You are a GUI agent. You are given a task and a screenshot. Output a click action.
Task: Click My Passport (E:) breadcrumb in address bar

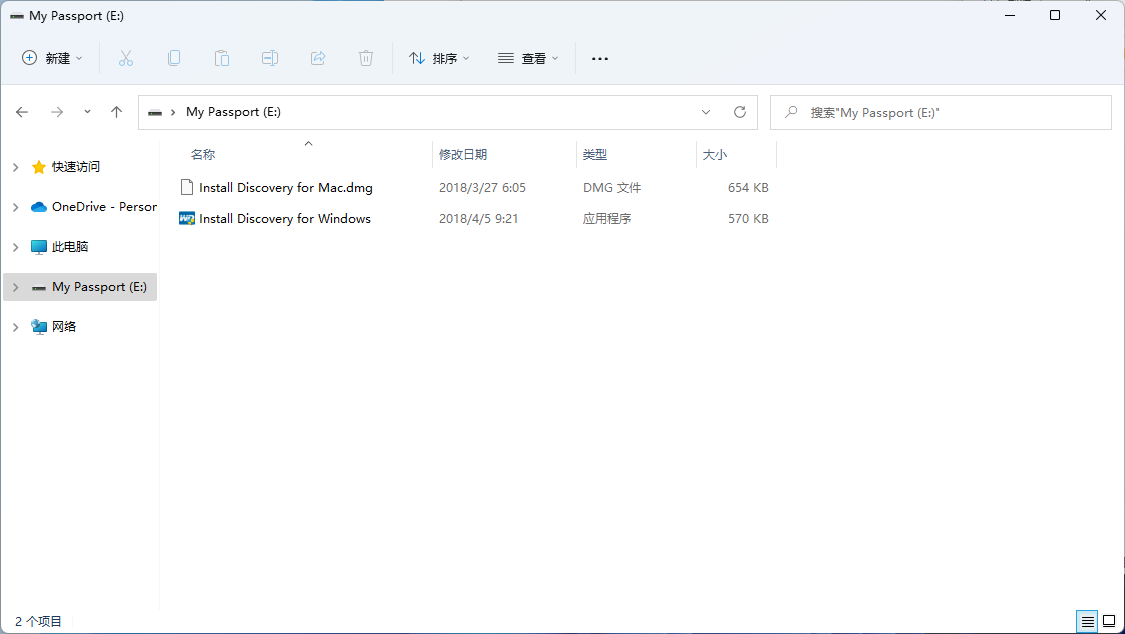point(233,112)
